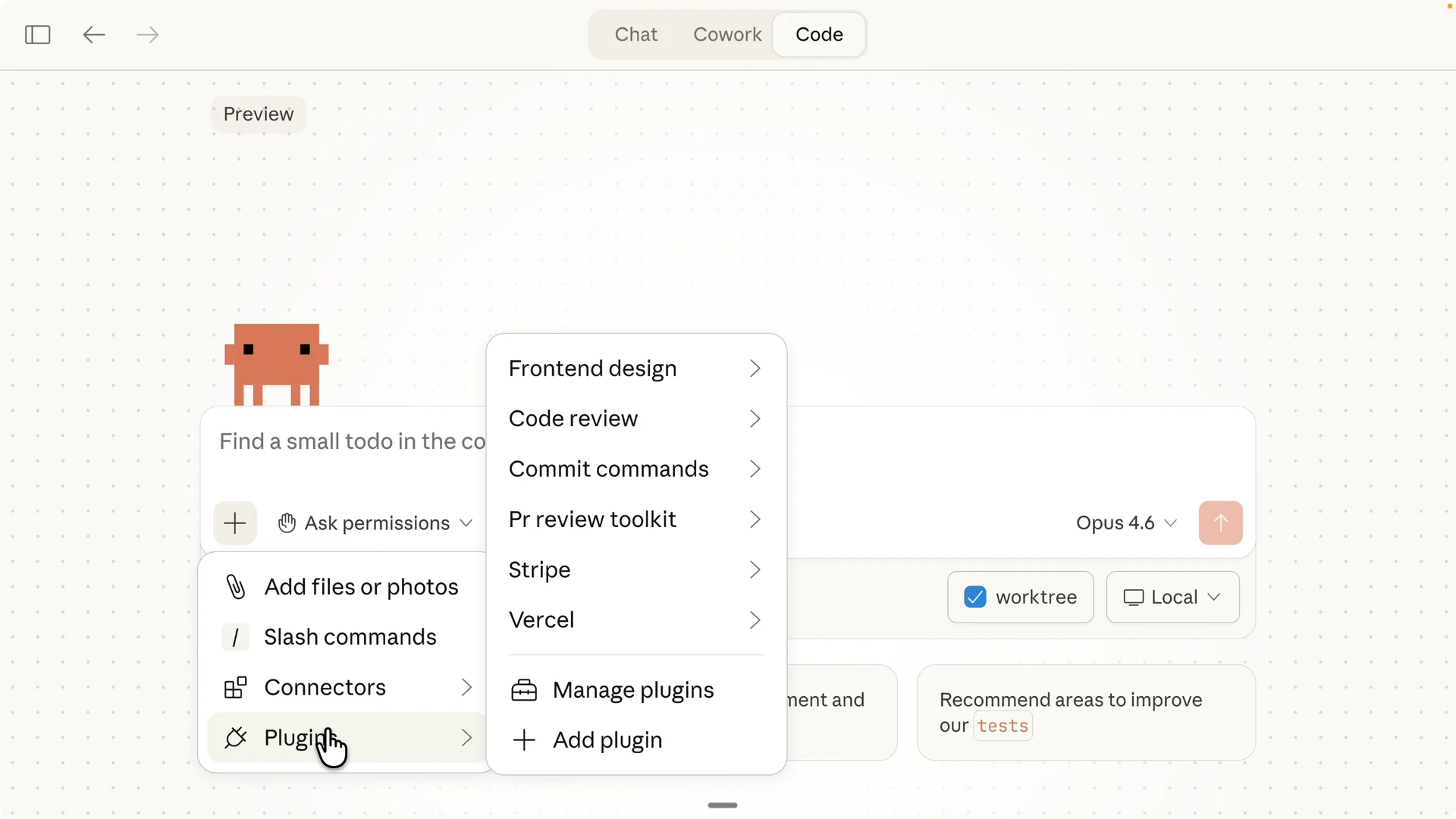This screenshot has width=1456, height=819.
Task: Select Pr review toolkit plugin
Action: click(x=636, y=519)
